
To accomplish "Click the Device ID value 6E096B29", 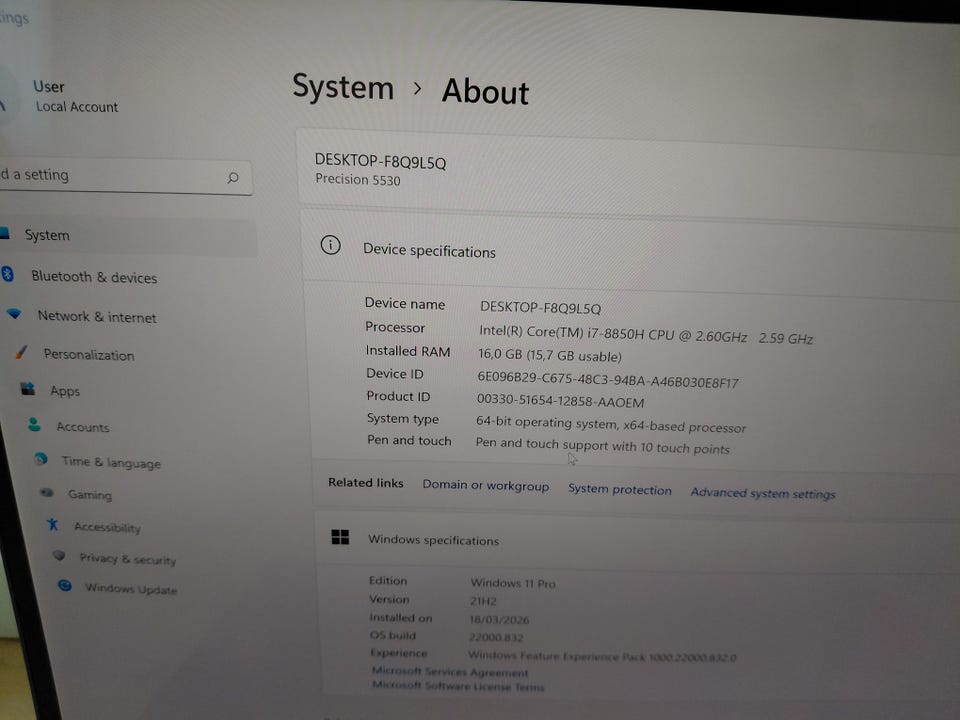I will coord(607,380).
